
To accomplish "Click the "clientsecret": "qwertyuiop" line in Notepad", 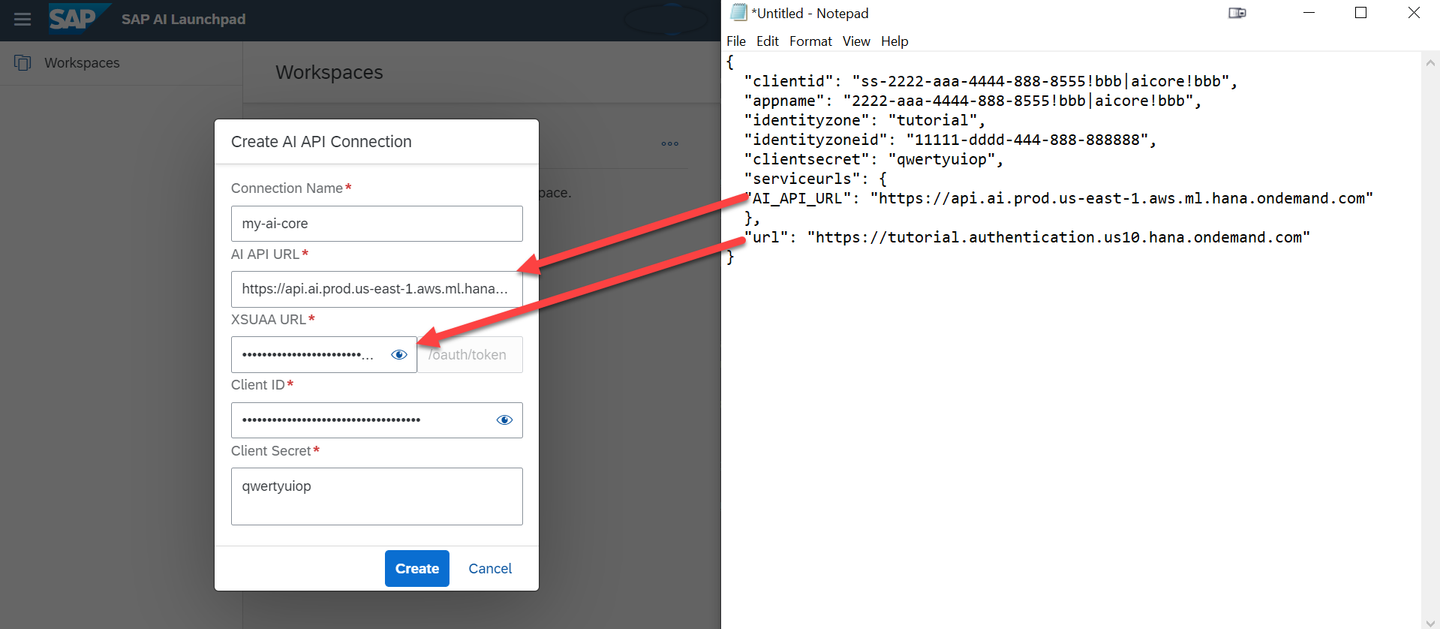I will point(873,159).
